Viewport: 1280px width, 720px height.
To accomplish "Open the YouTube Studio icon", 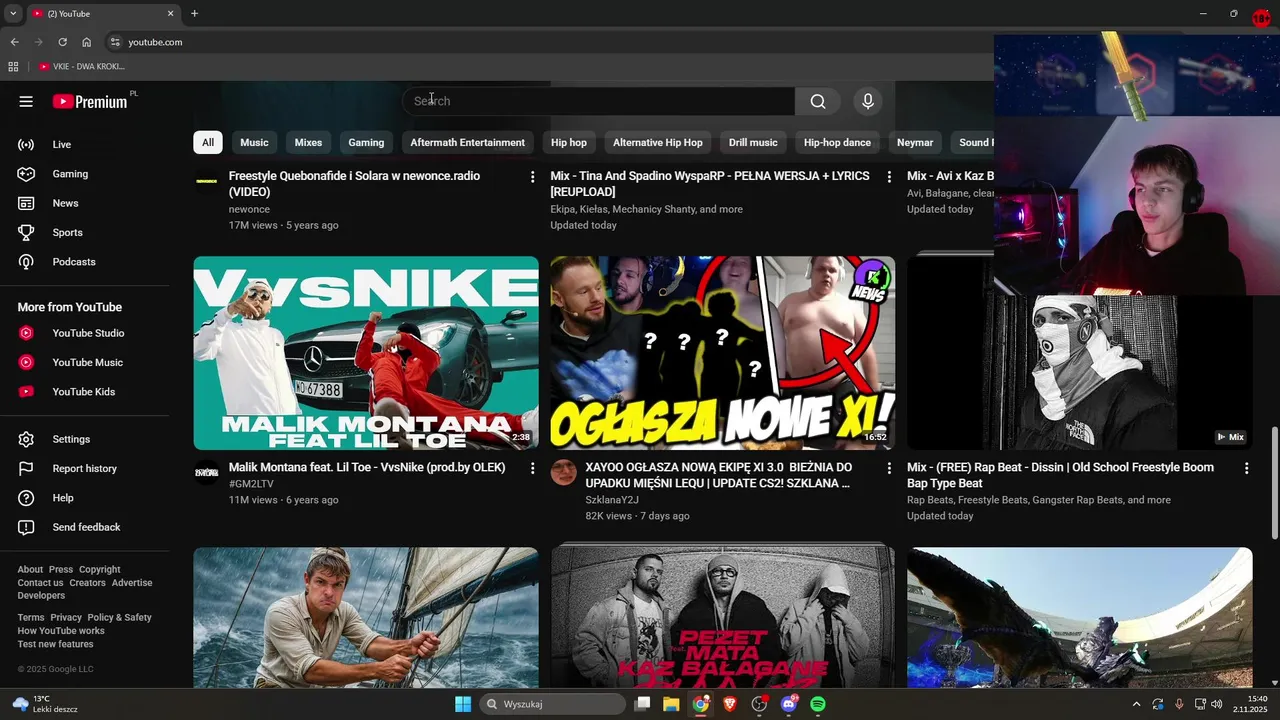I will point(26,333).
